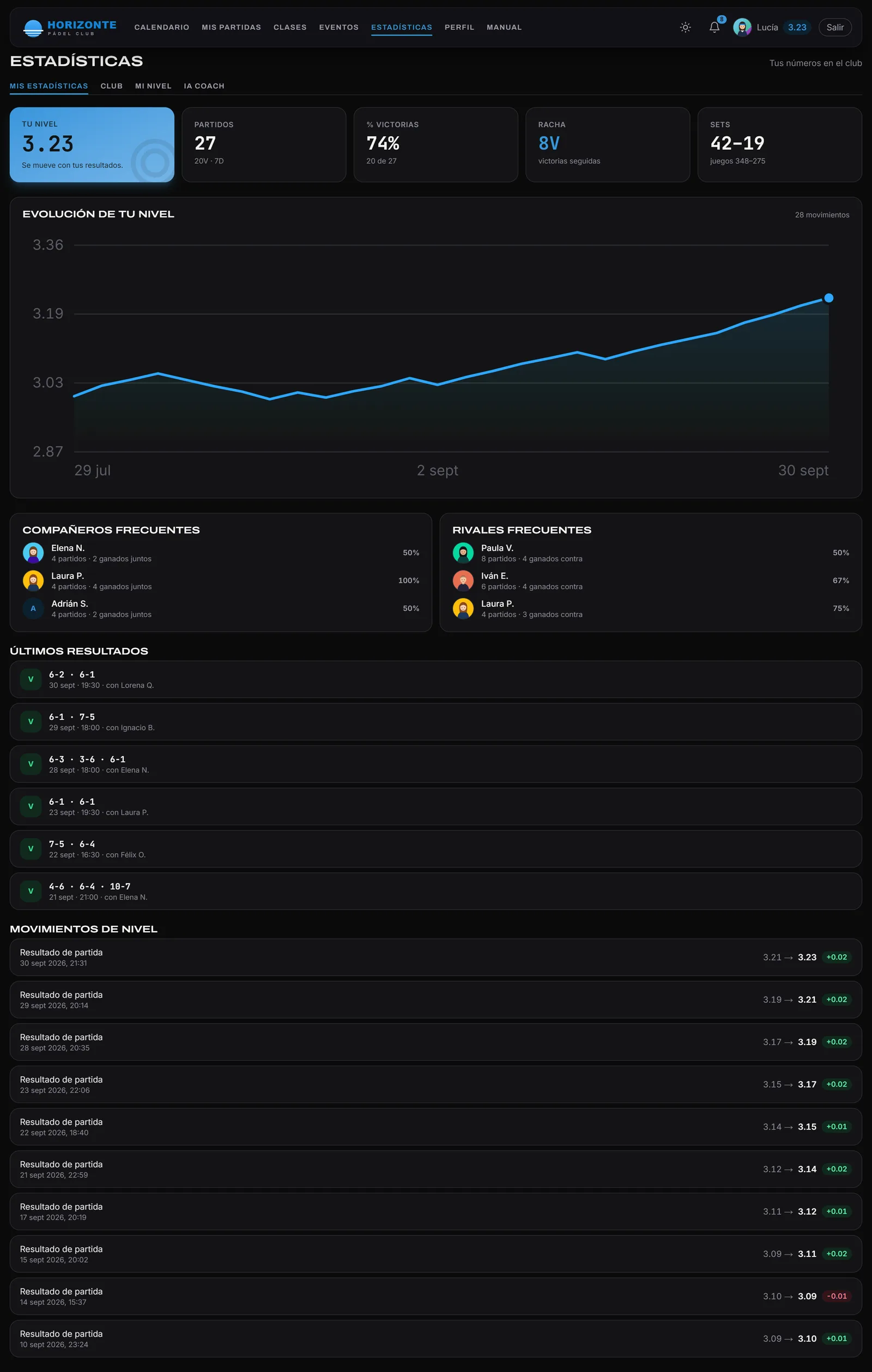The width and height of the screenshot is (872, 1372).
Task: Click the V badge on 6-3 · 3-6 · 6-1 result
Action: pos(31,764)
